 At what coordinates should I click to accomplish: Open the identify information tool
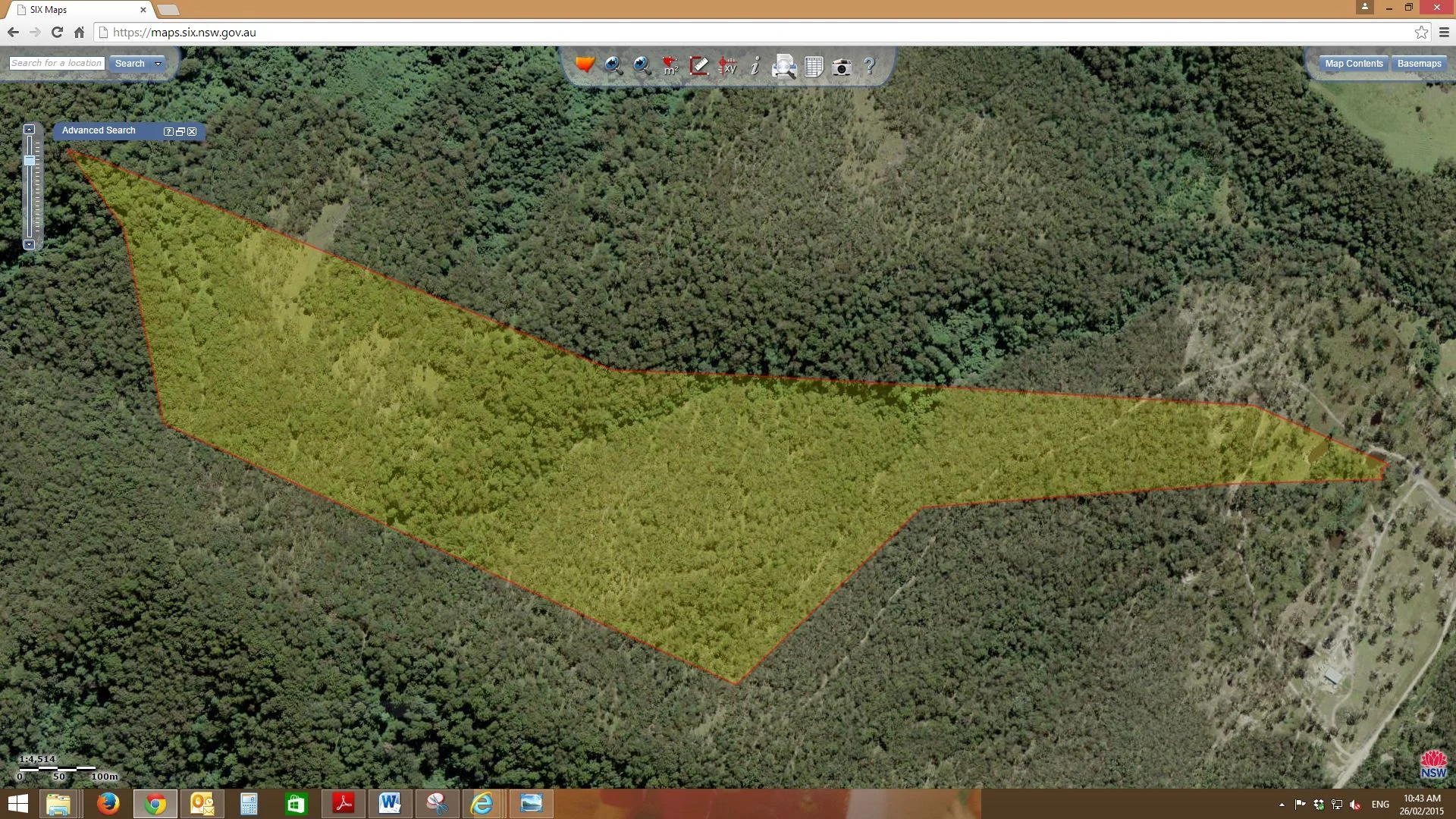755,66
